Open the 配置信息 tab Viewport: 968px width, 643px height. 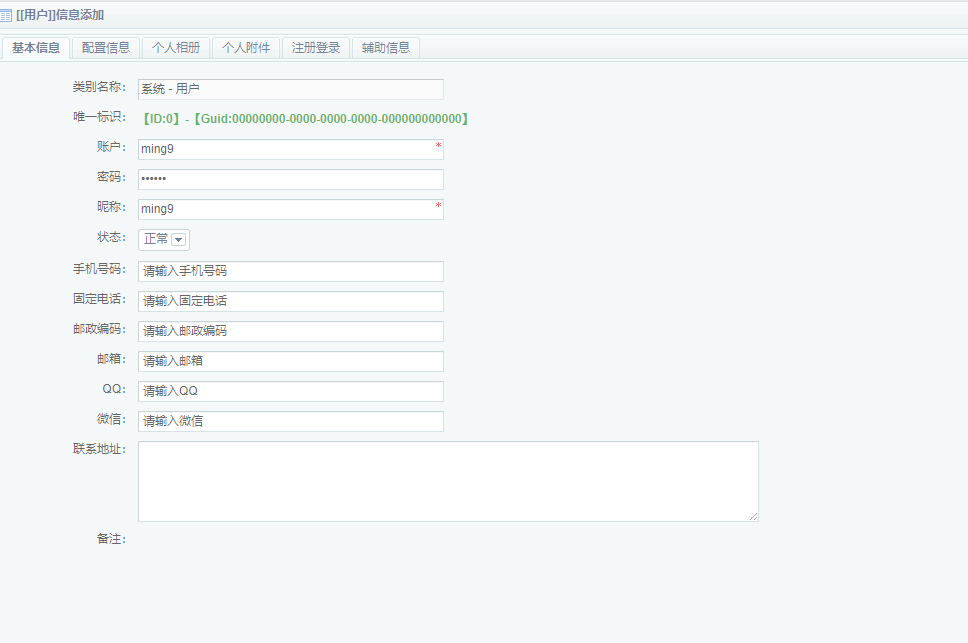click(x=106, y=48)
